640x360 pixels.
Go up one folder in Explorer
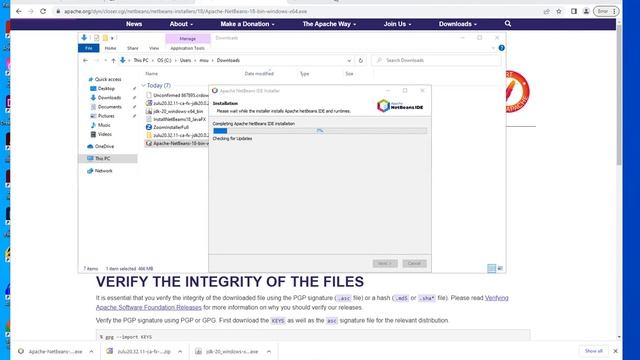point(113,60)
